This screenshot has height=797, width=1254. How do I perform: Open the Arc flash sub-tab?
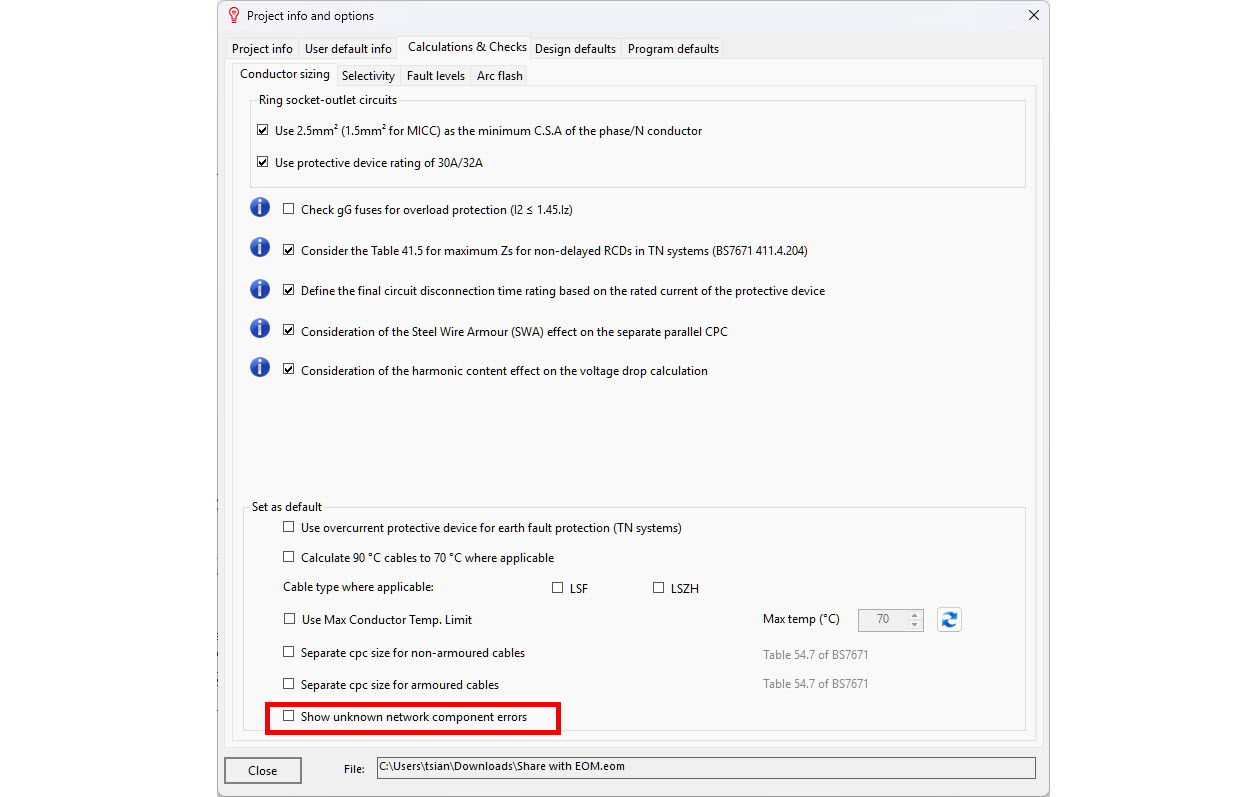pos(499,76)
